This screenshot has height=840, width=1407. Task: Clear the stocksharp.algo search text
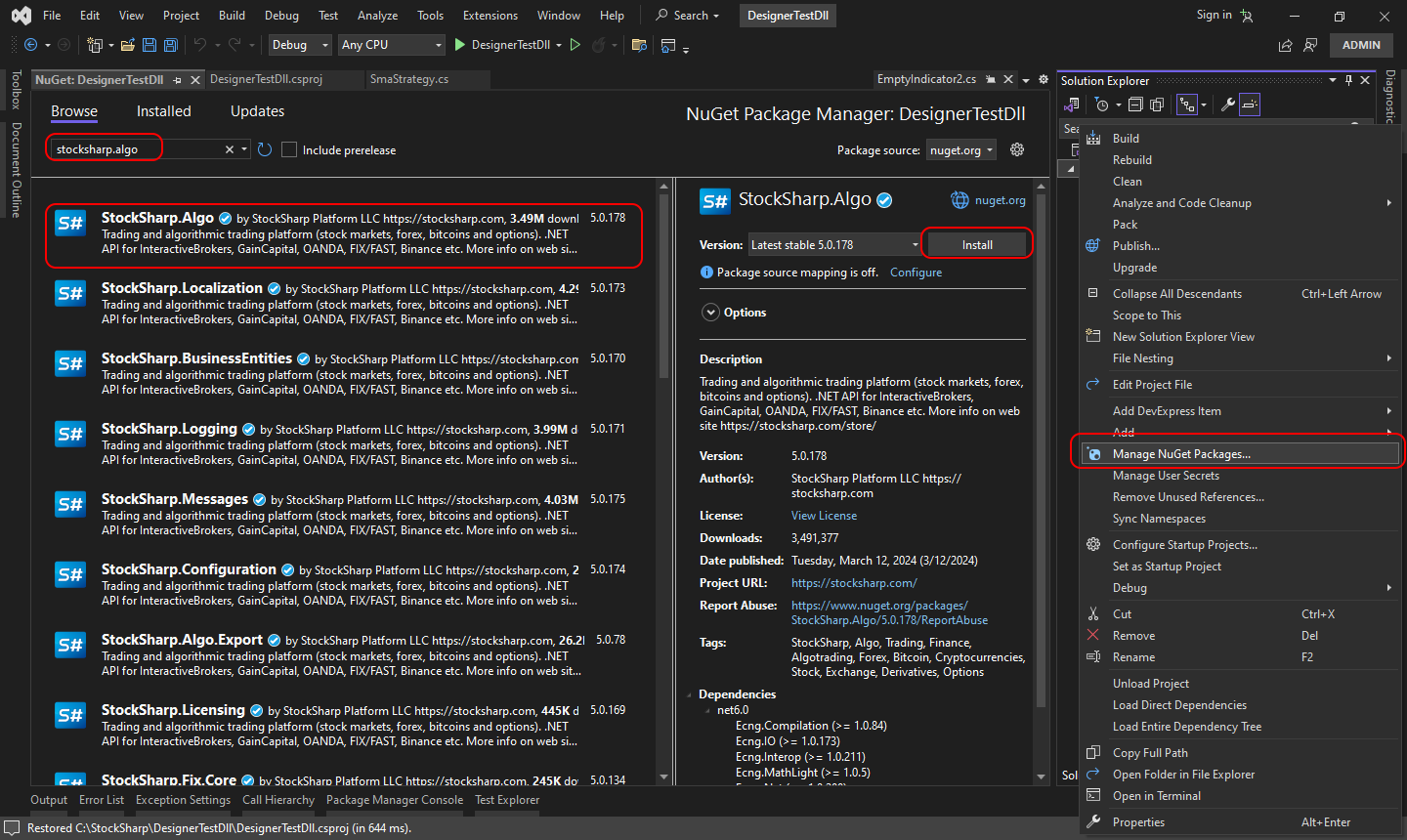click(230, 149)
